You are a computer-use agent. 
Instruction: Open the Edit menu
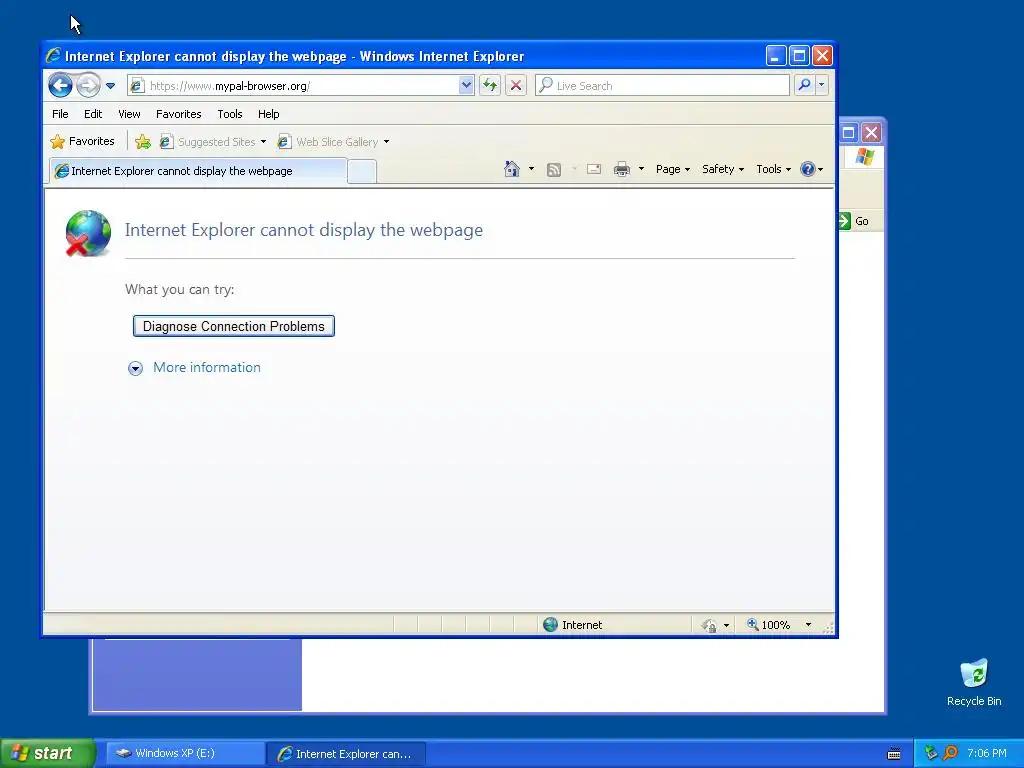click(93, 114)
